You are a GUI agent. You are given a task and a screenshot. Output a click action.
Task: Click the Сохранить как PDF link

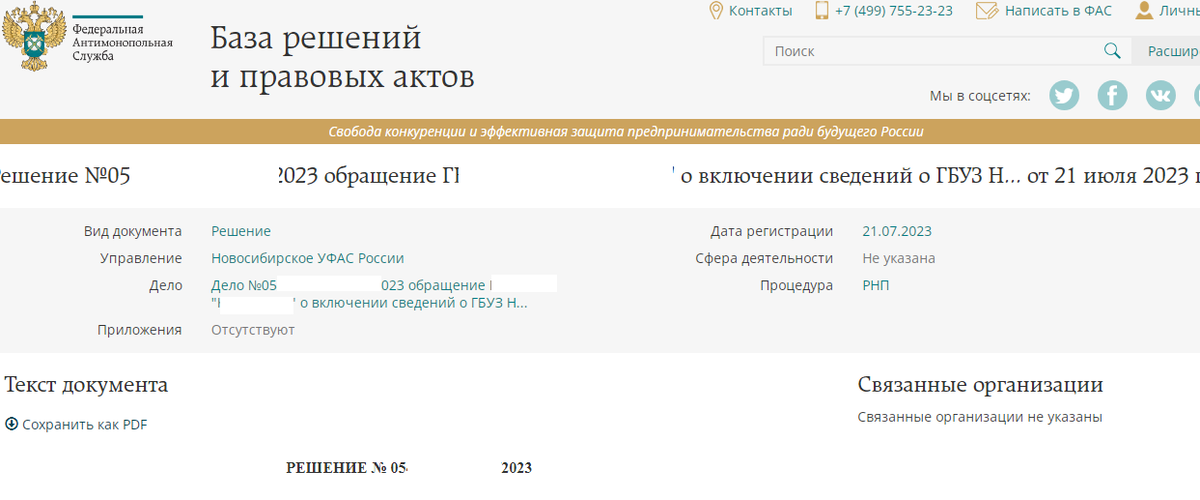click(x=84, y=424)
